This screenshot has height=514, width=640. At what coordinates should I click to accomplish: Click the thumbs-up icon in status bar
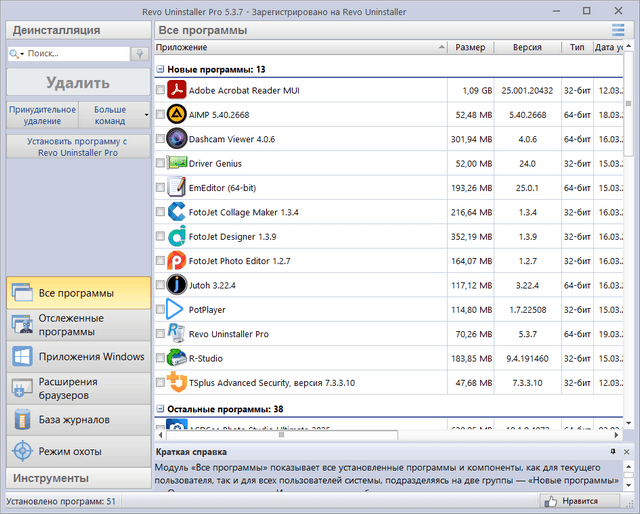548,501
